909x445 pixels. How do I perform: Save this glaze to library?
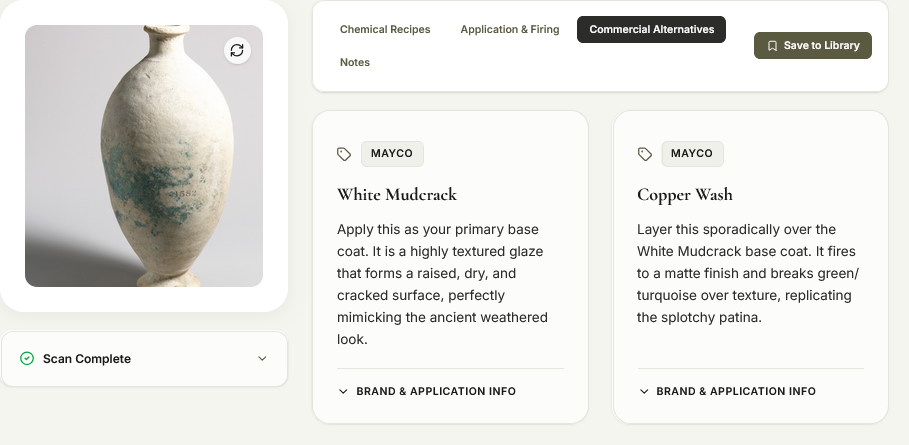click(813, 46)
